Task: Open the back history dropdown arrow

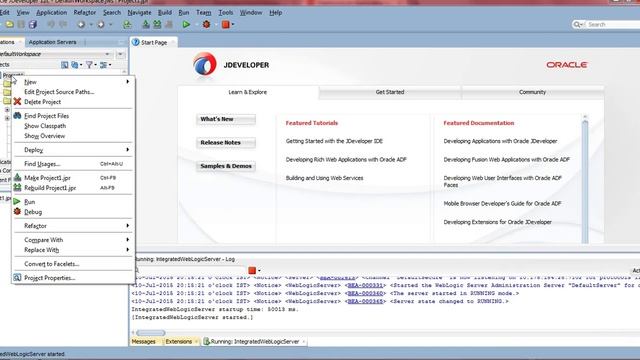Action: [x=91, y=24]
